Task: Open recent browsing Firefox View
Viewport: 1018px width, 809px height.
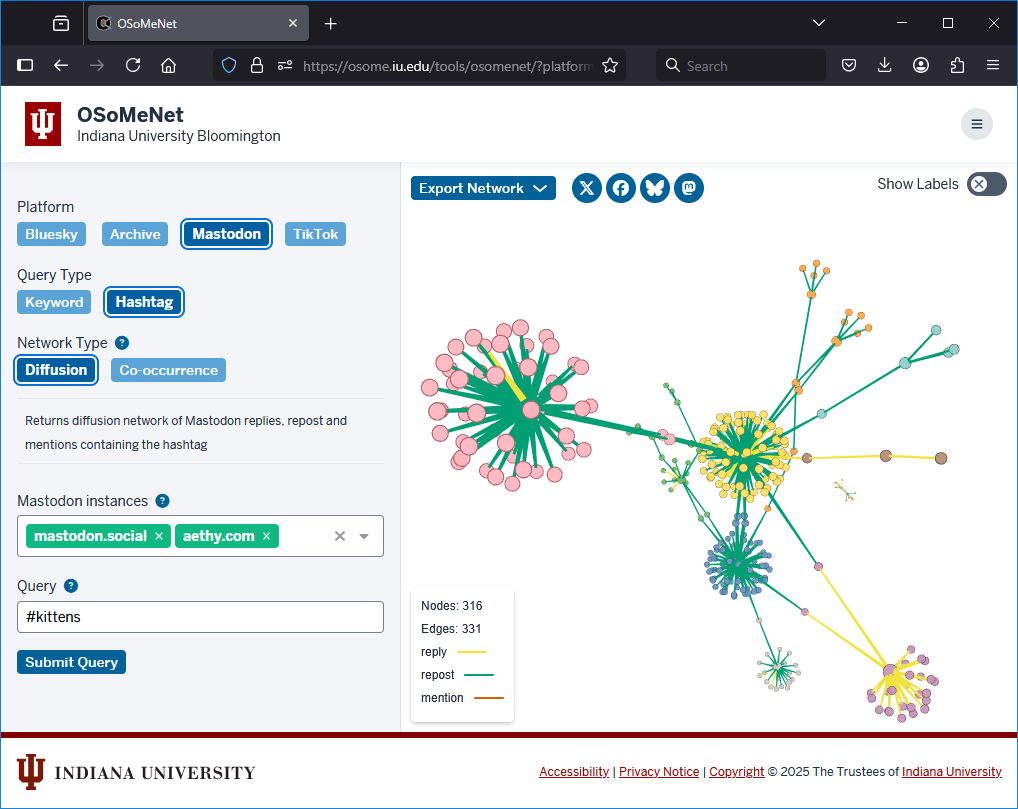Action: pyautogui.click(x=61, y=23)
